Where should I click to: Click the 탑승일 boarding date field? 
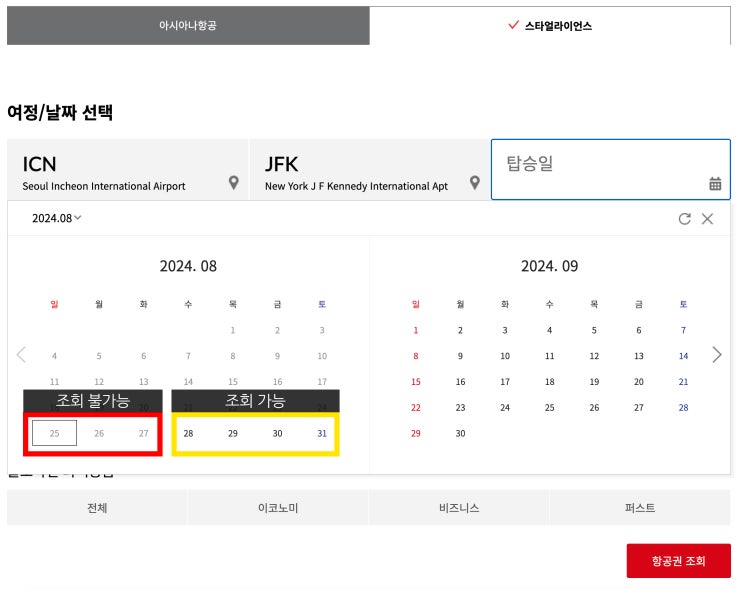pos(611,170)
